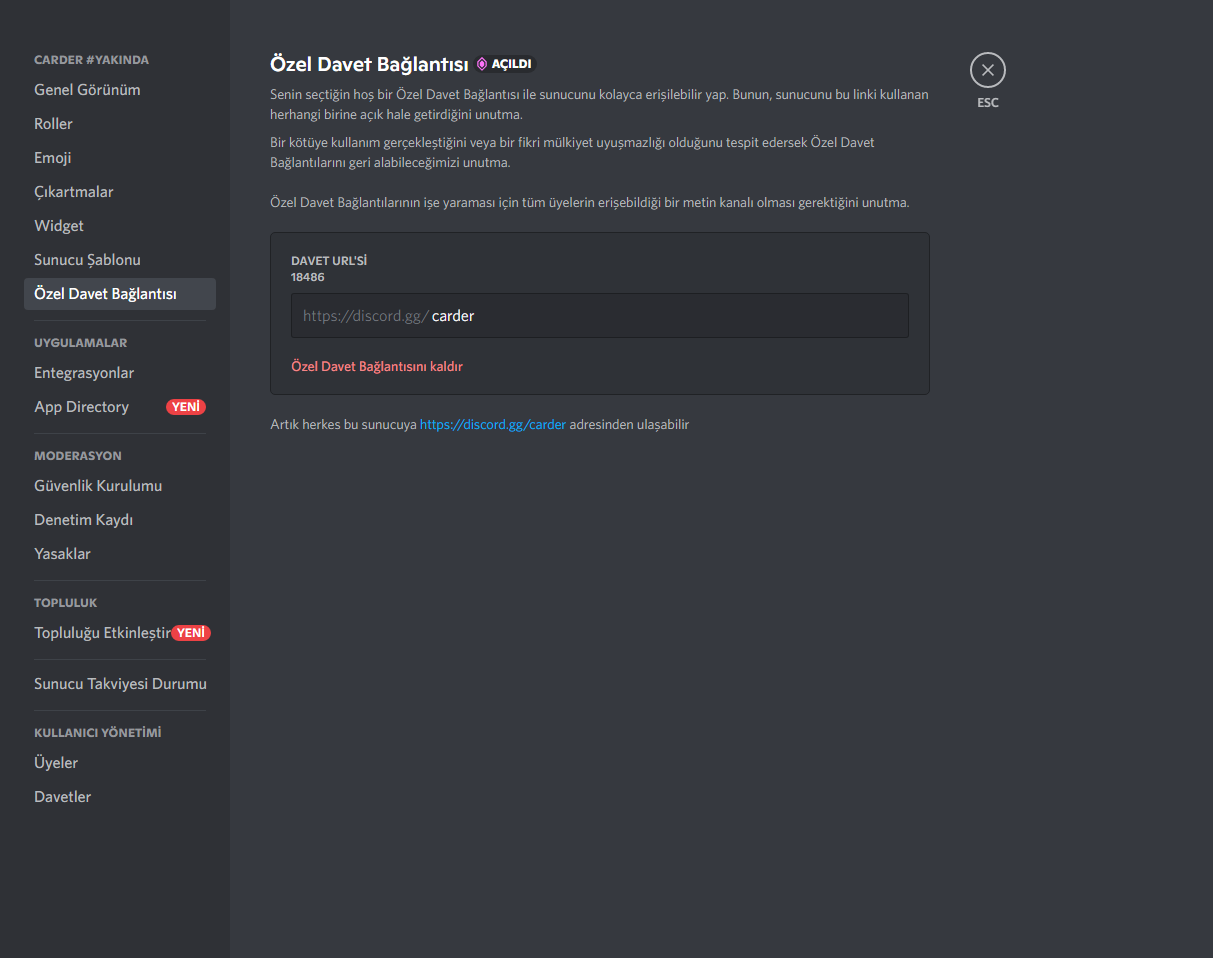Click the number 18486 under the label
Viewport: 1213px width, 958px height.
pos(308,277)
